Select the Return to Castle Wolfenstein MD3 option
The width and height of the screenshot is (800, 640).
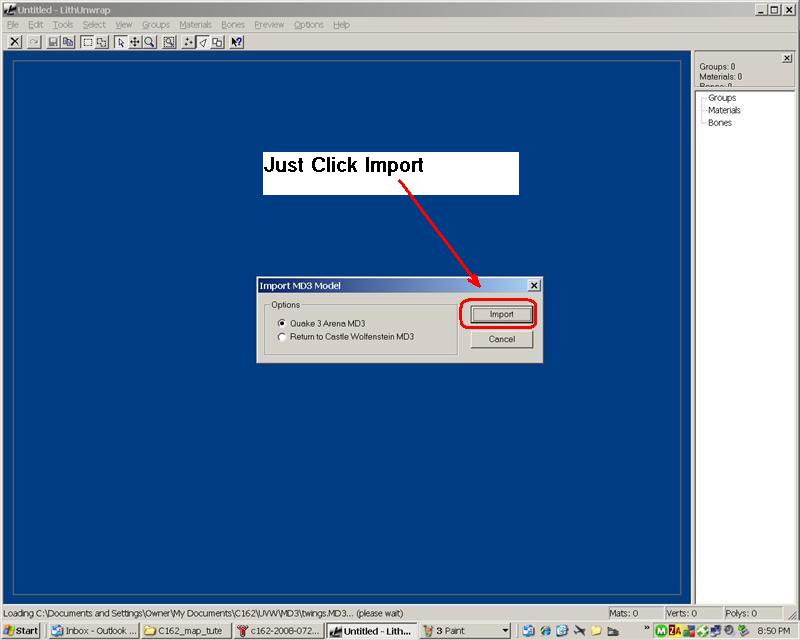[x=346, y=337]
